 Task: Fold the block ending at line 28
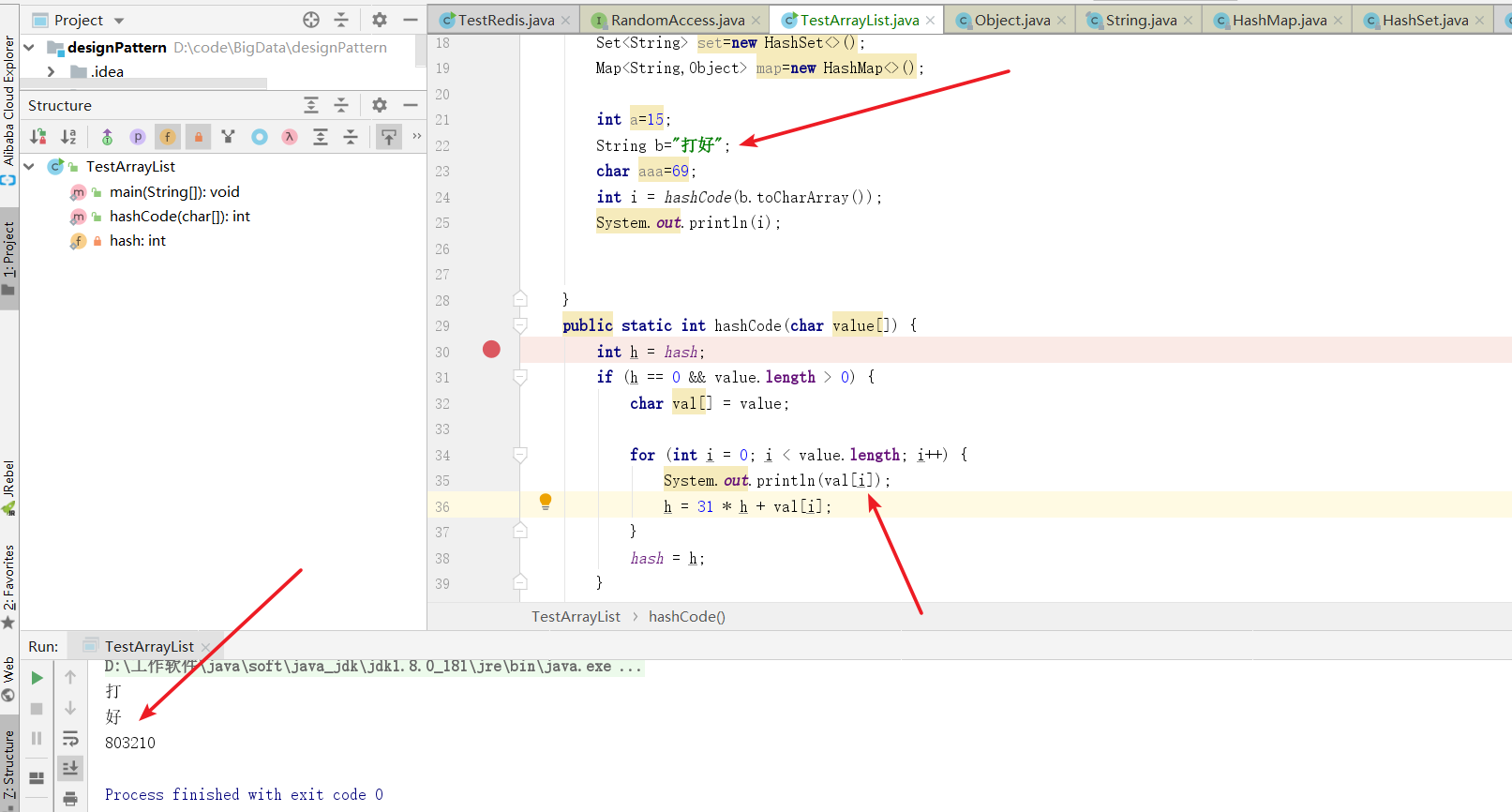click(x=520, y=299)
